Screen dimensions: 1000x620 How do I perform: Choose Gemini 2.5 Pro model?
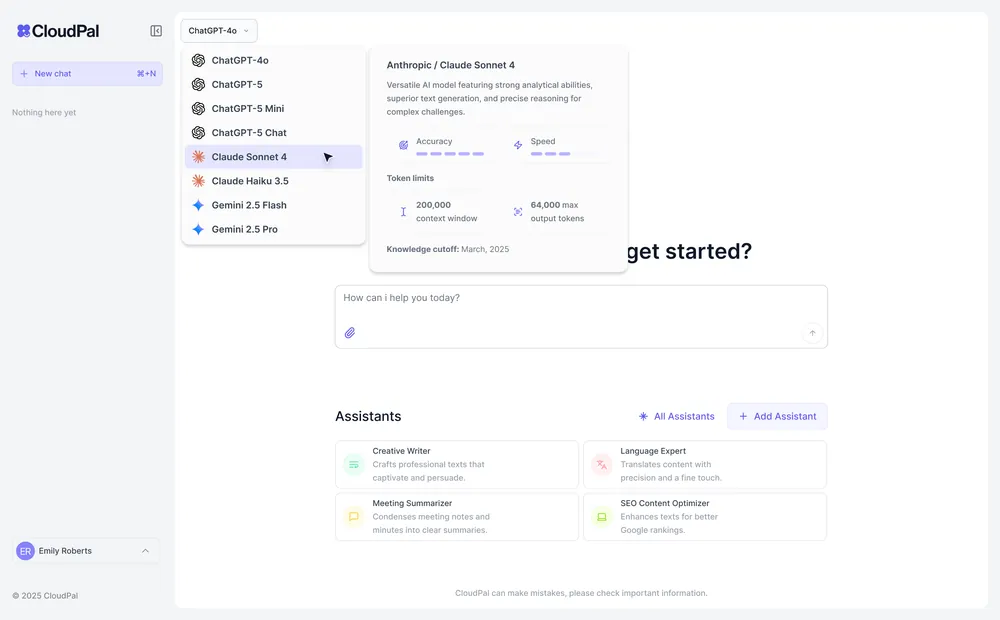274,229
